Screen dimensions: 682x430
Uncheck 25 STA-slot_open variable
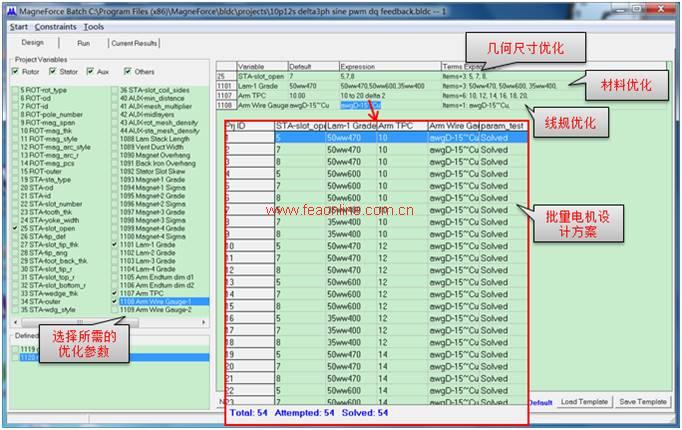[14, 229]
